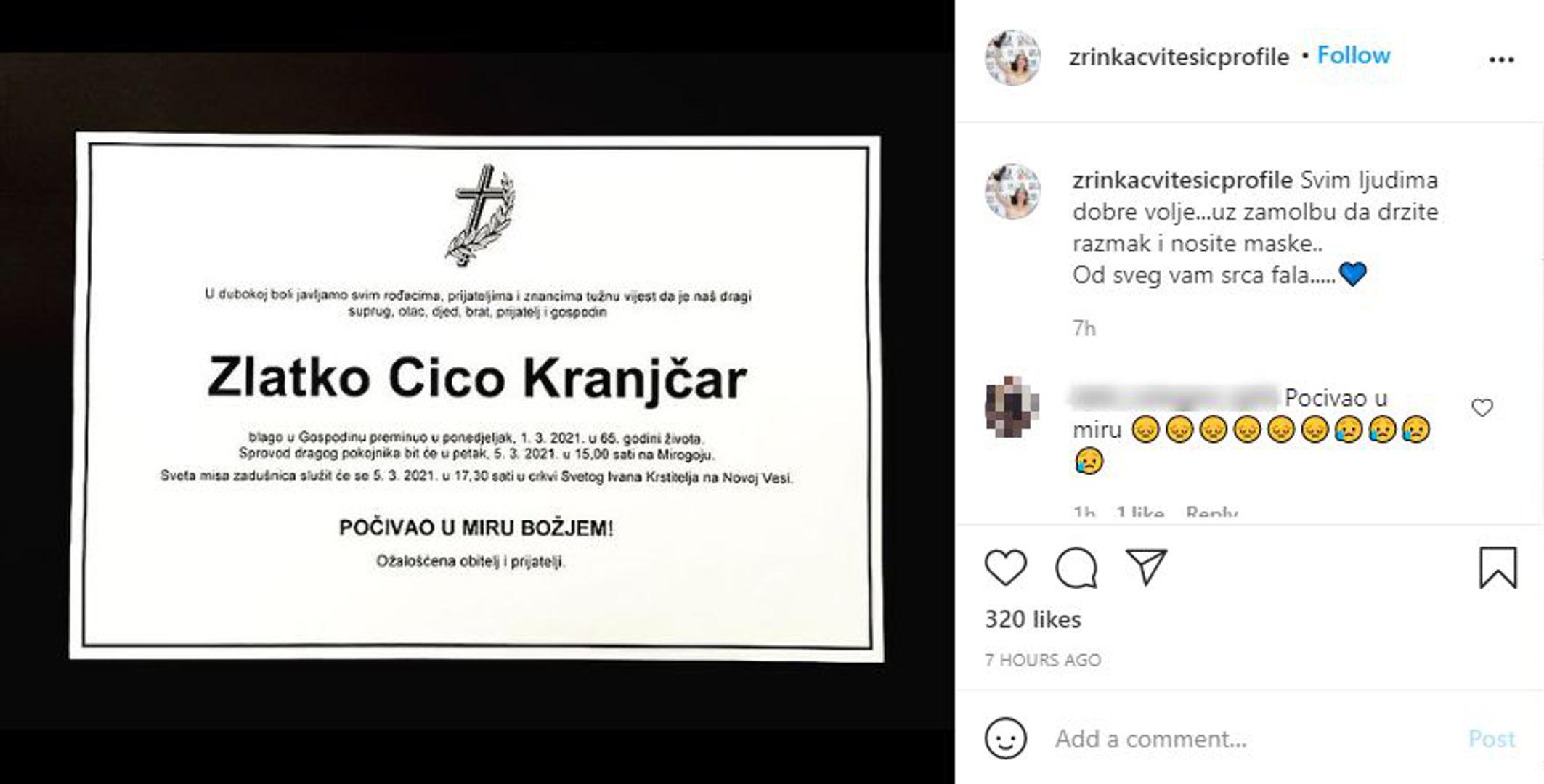Viewport: 1544px width, 784px height.
Task: Open zrinkacvitesicprofile header username
Action: 1179,57
